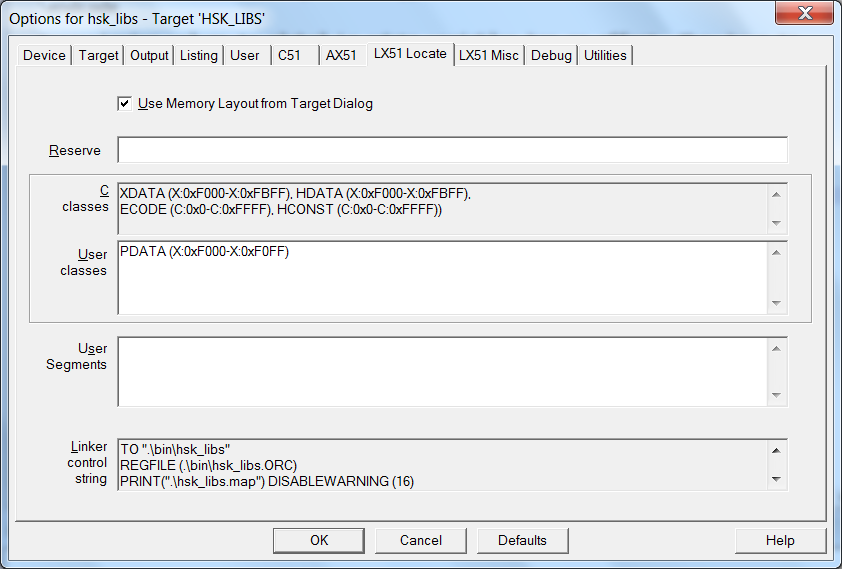Uncheck Use Memory Layout from Target Dialog
The height and width of the screenshot is (569, 842).
point(125,104)
